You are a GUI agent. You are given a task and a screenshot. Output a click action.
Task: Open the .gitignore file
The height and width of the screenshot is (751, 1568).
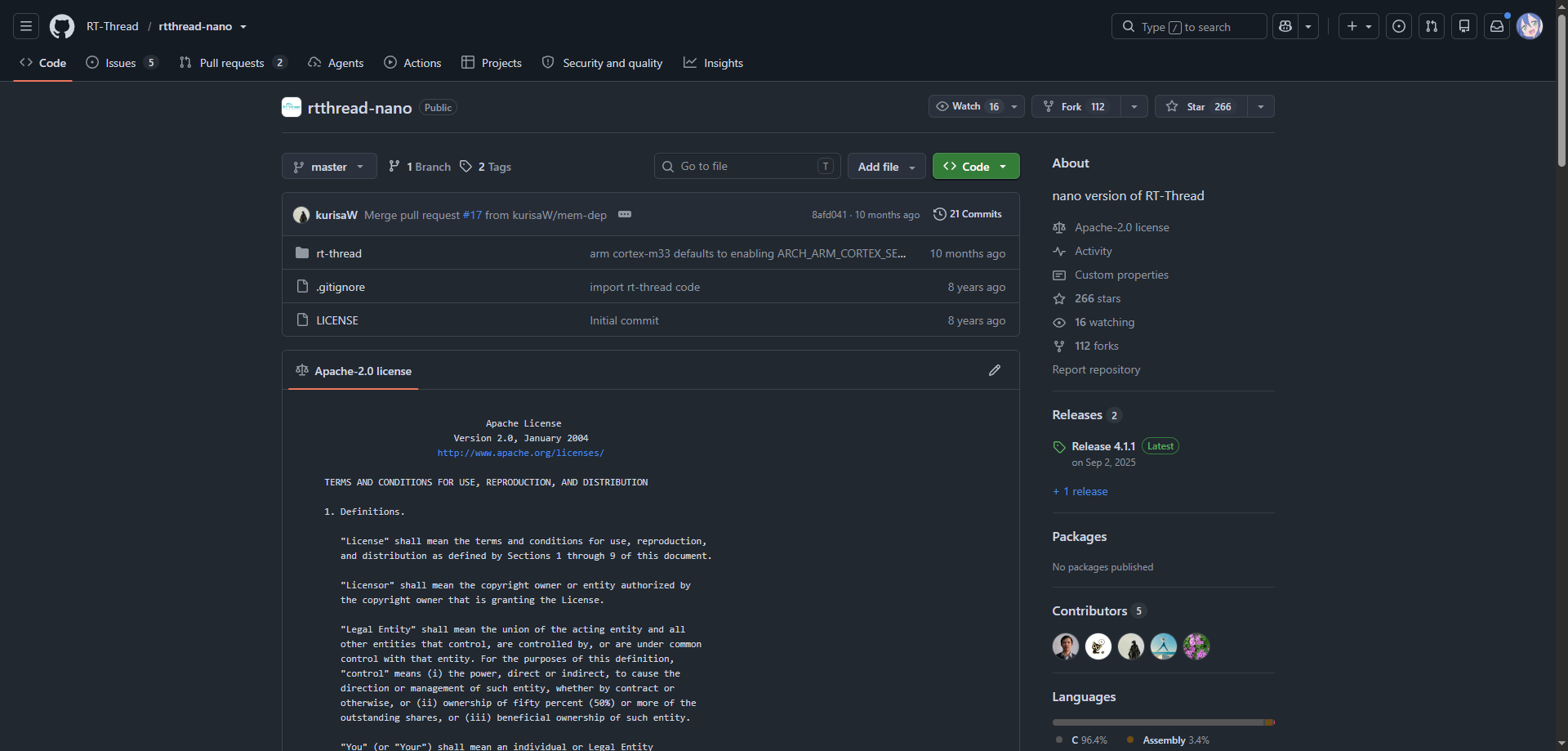341,287
